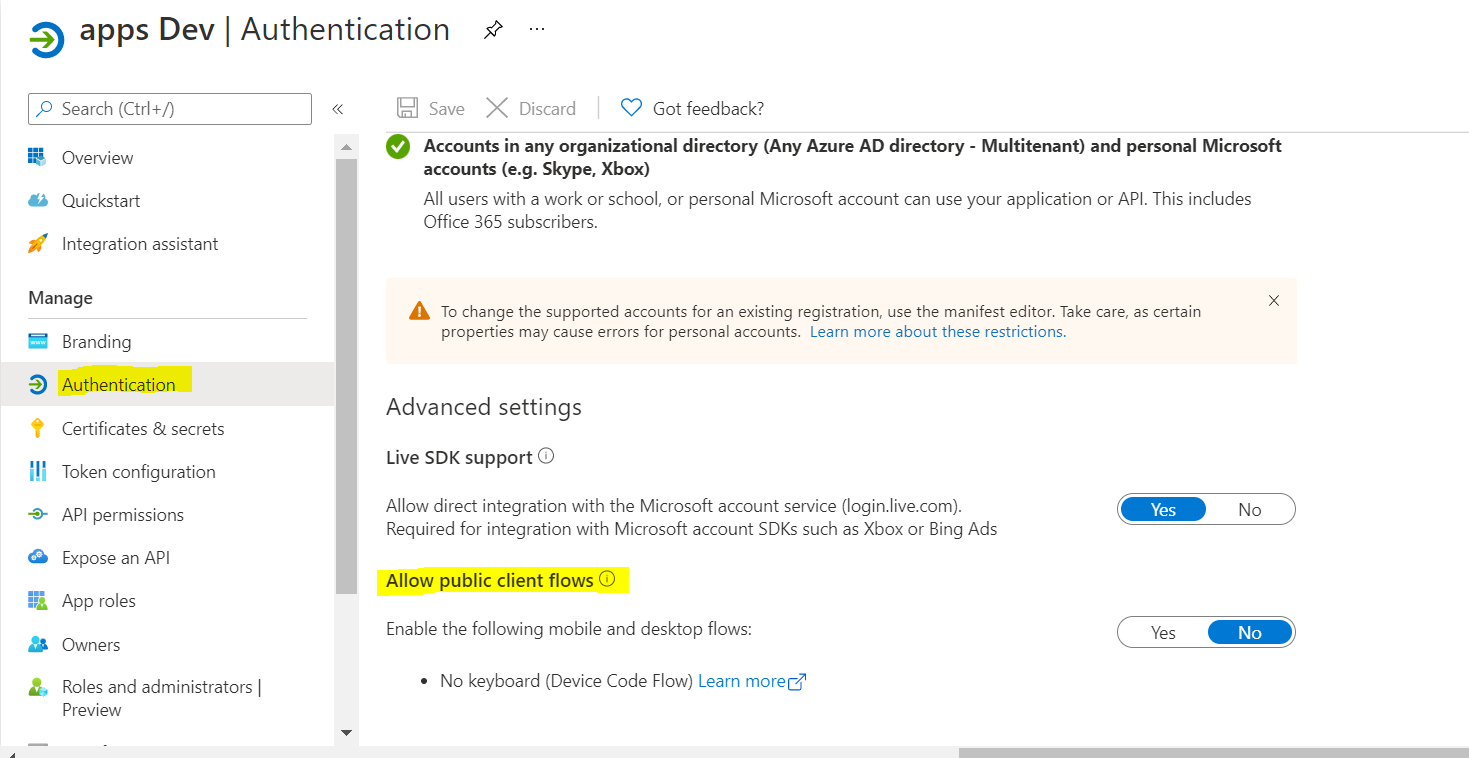Click the Discard X icon
The height and width of the screenshot is (758, 1469).
[497, 108]
